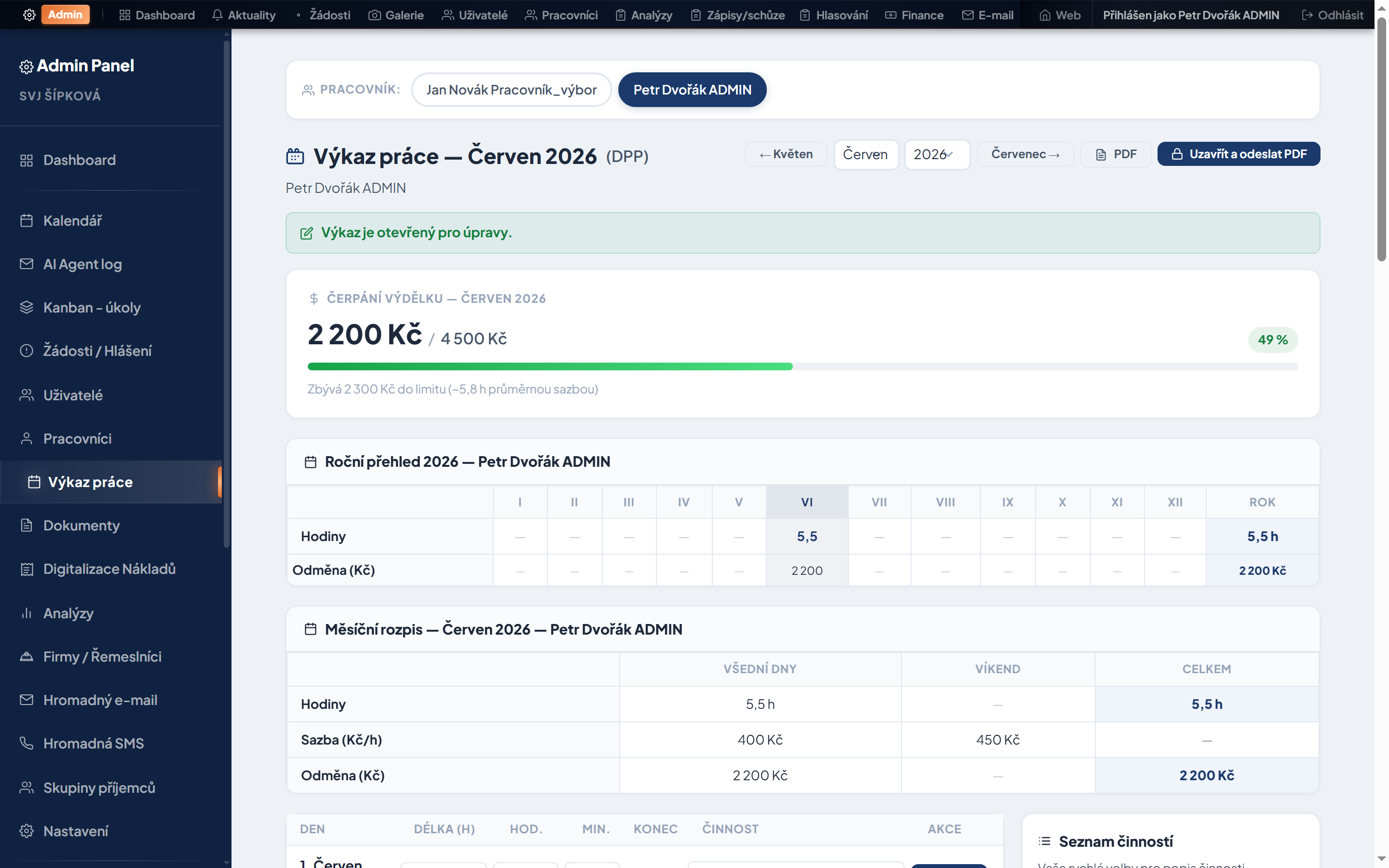1389x868 pixels.
Task: Open E-mail in the top navigation
Action: pos(988,15)
